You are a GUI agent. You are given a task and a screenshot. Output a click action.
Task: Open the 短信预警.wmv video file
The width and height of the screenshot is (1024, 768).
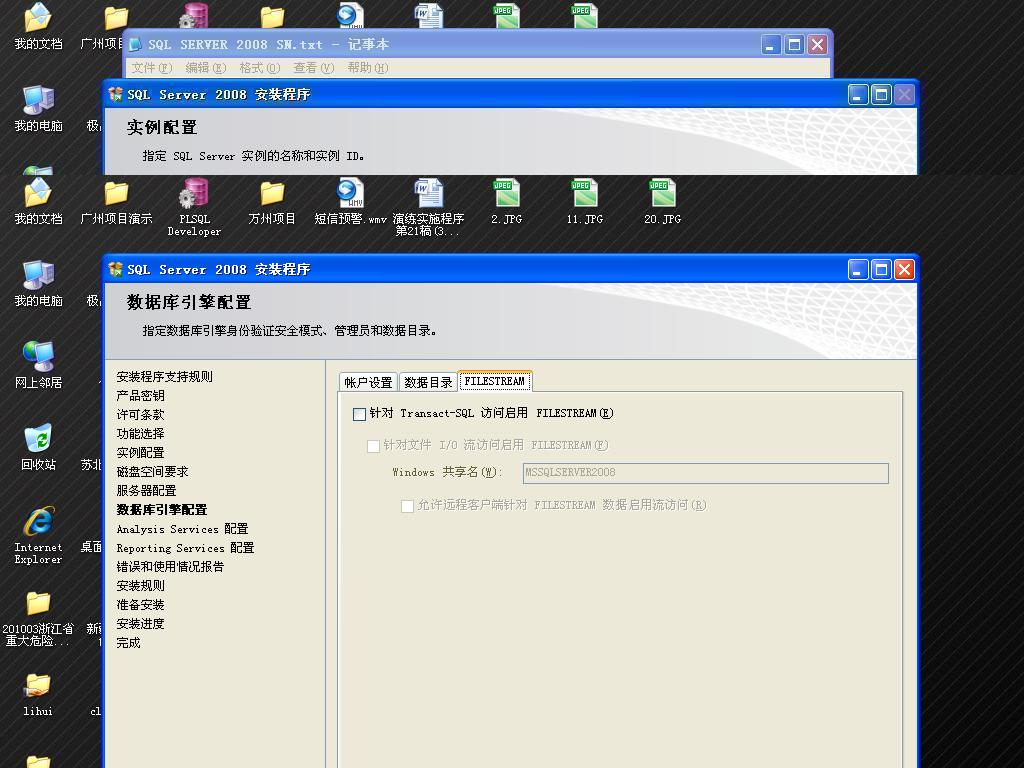(350, 195)
